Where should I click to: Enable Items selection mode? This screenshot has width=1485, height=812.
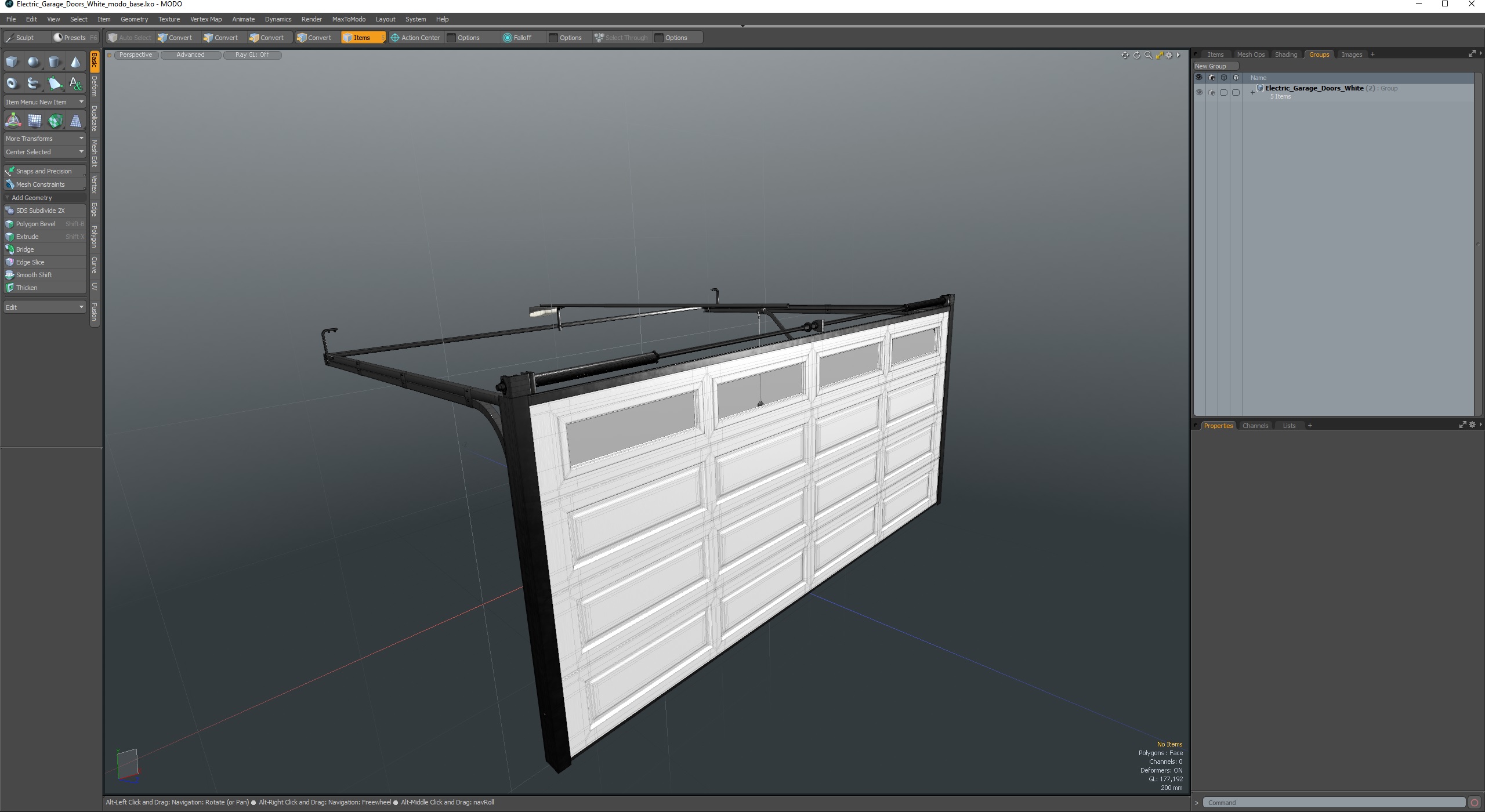(363, 38)
